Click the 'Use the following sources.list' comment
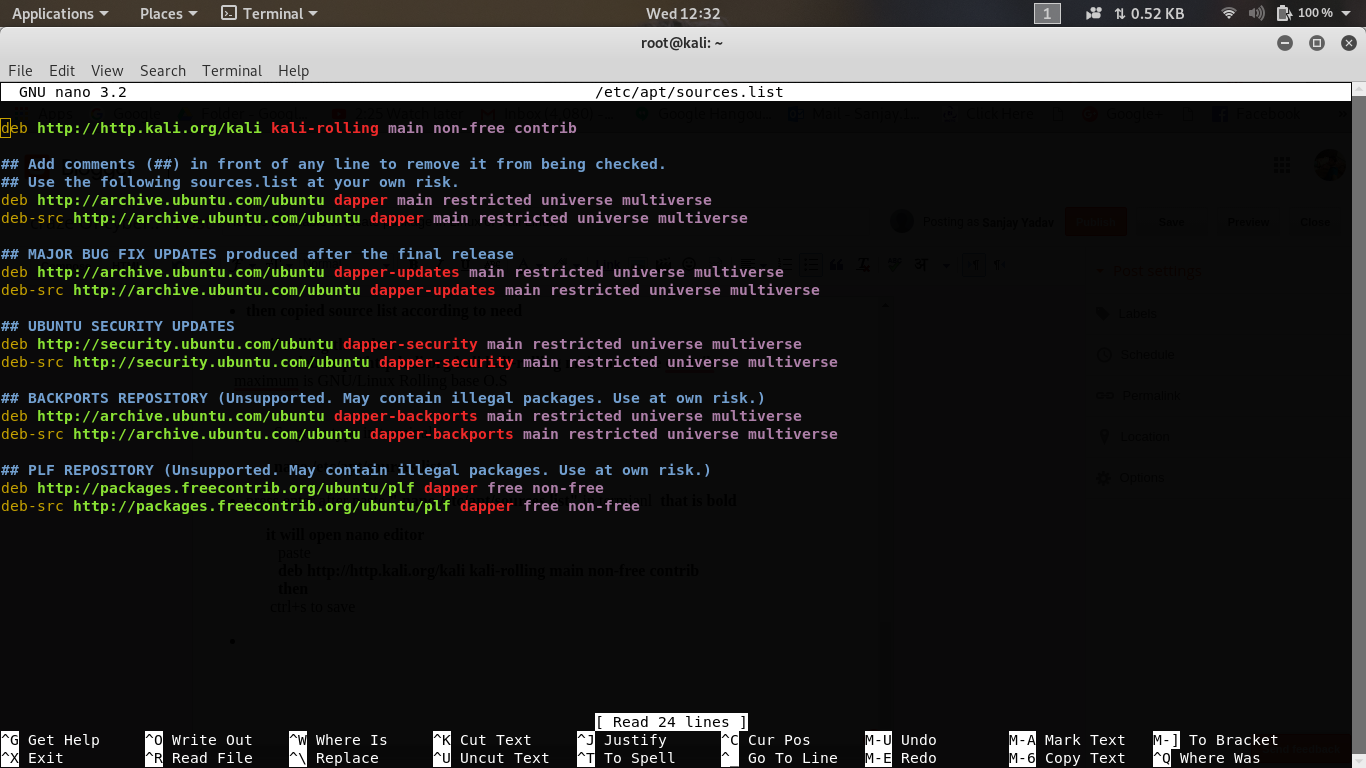Screen dimensions: 1366x768 tap(230, 182)
